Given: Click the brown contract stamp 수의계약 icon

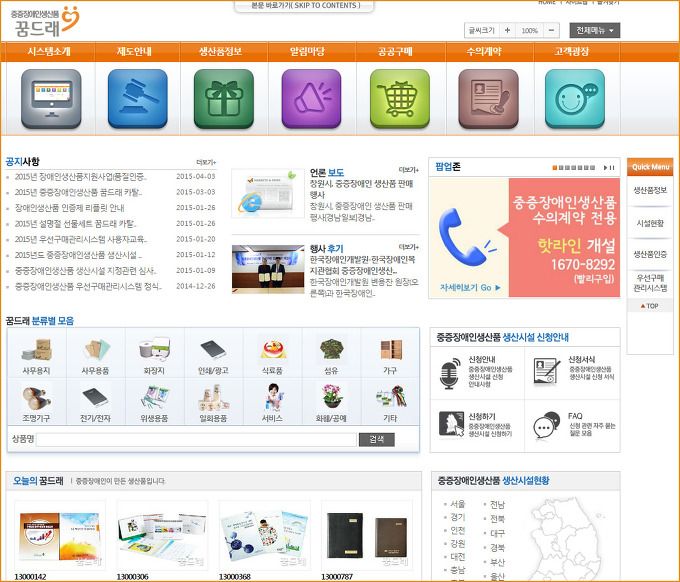Looking at the screenshot, I should [x=488, y=99].
